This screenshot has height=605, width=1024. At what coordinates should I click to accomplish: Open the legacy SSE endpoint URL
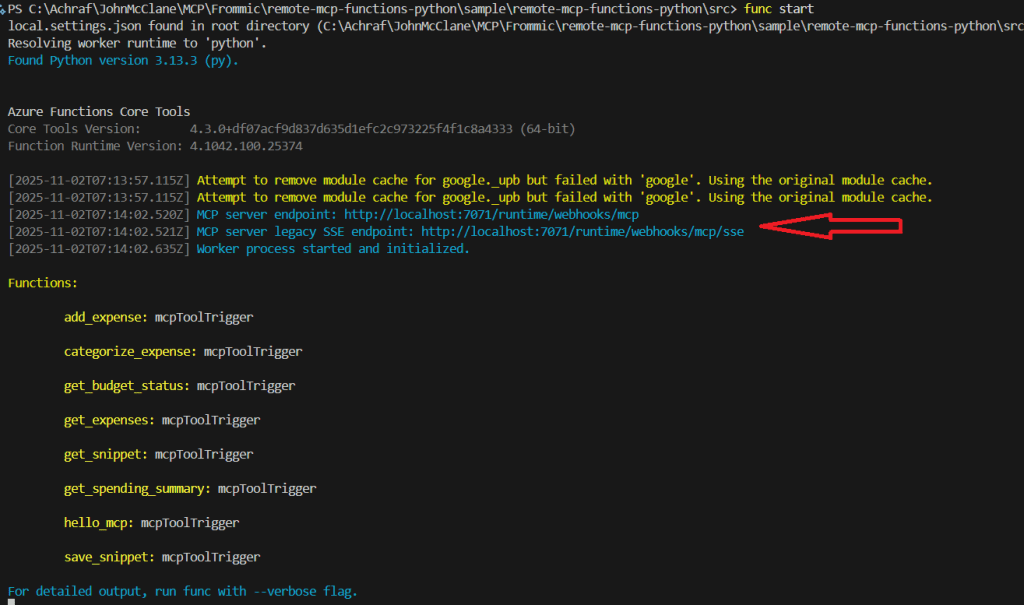582,231
